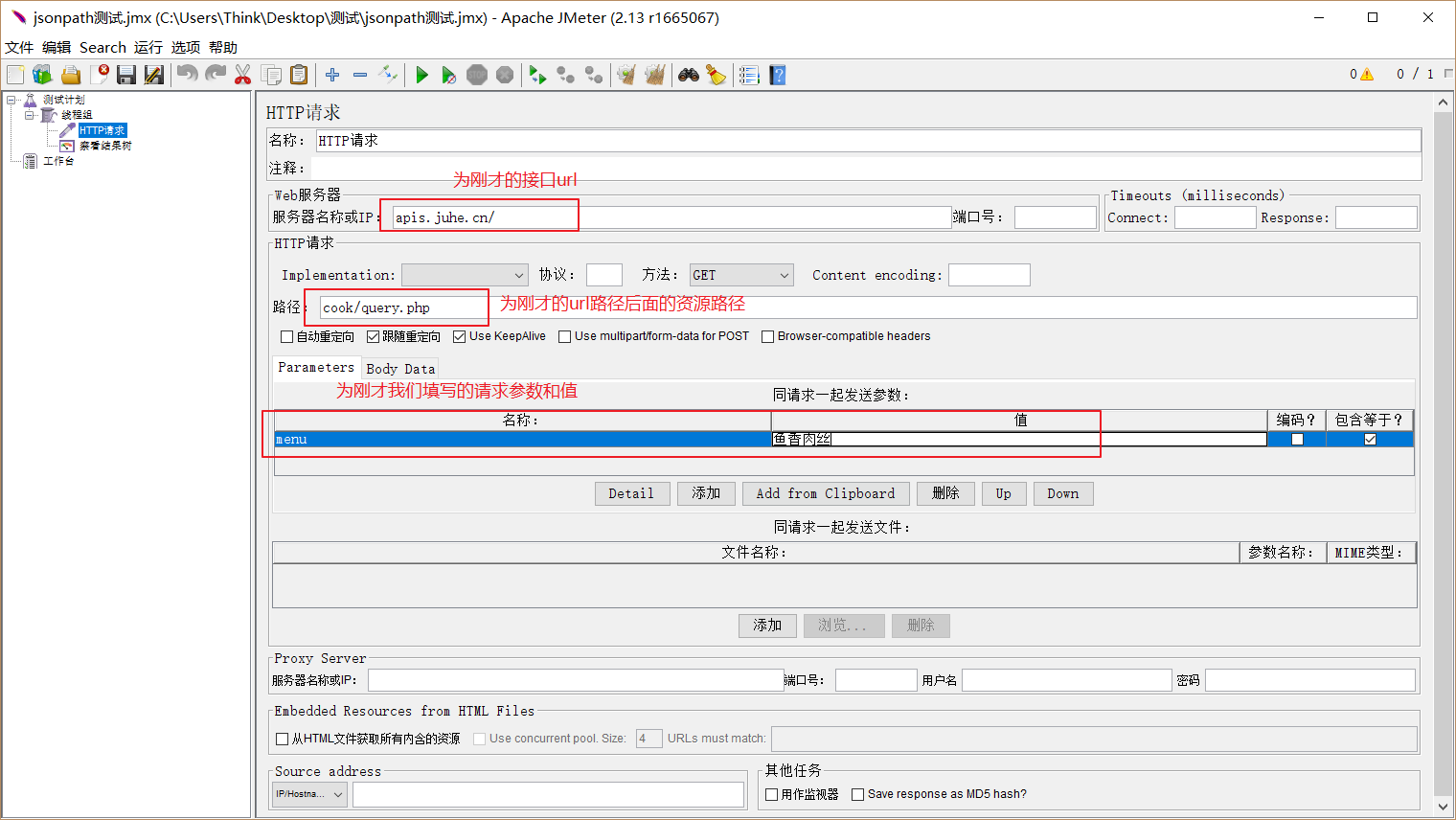Toggle 自动重定向 checkbox
The width and height of the screenshot is (1456, 820).
(286, 336)
